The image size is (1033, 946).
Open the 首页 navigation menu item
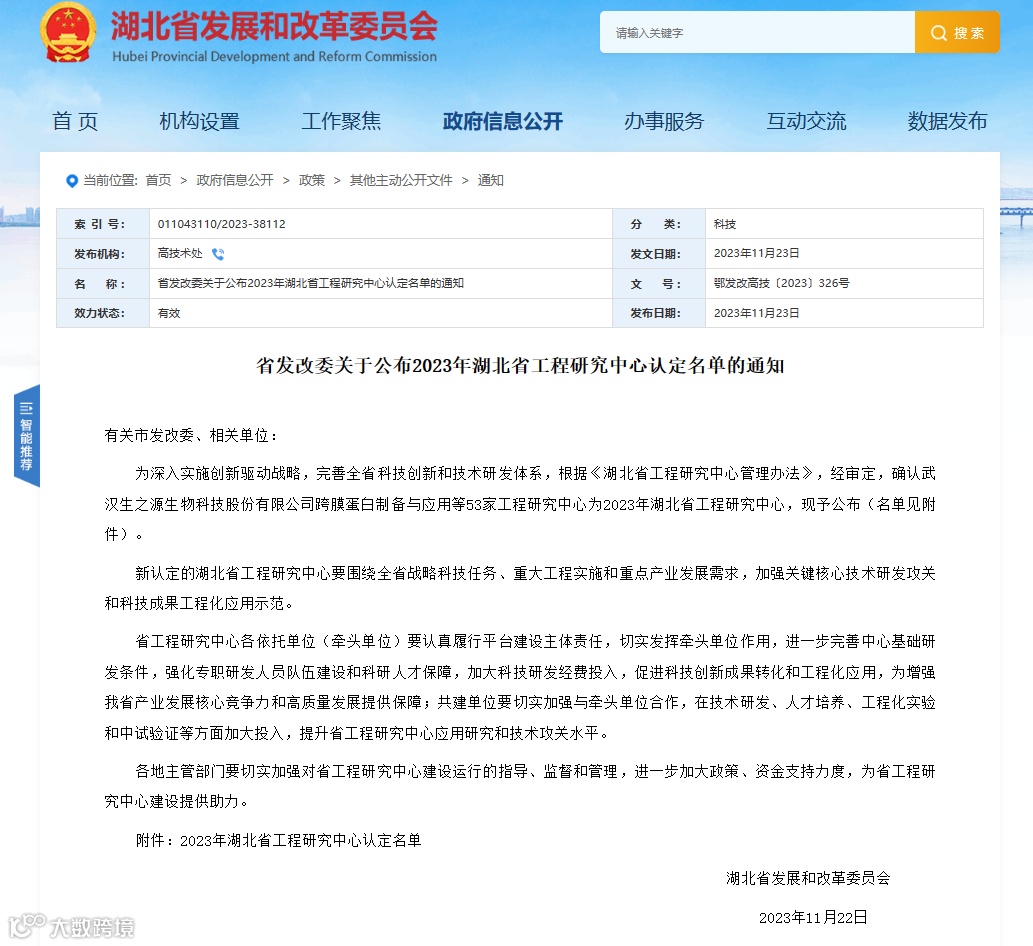tap(75, 121)
